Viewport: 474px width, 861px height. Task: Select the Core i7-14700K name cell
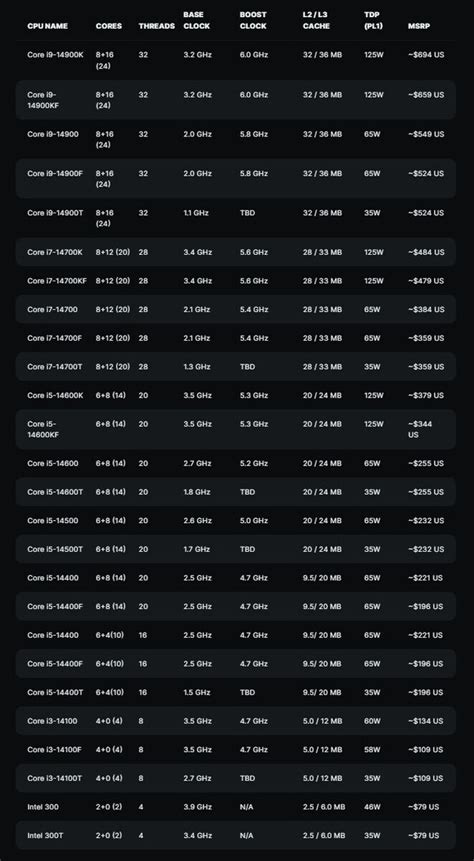pyautogui.click(x=55, y=252)
